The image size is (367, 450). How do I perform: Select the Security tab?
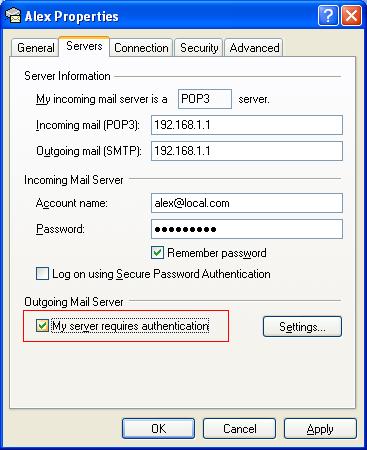pos(199,48)
